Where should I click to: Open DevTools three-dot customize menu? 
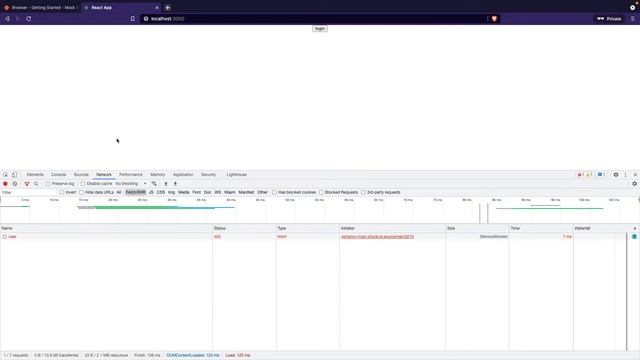625,175
